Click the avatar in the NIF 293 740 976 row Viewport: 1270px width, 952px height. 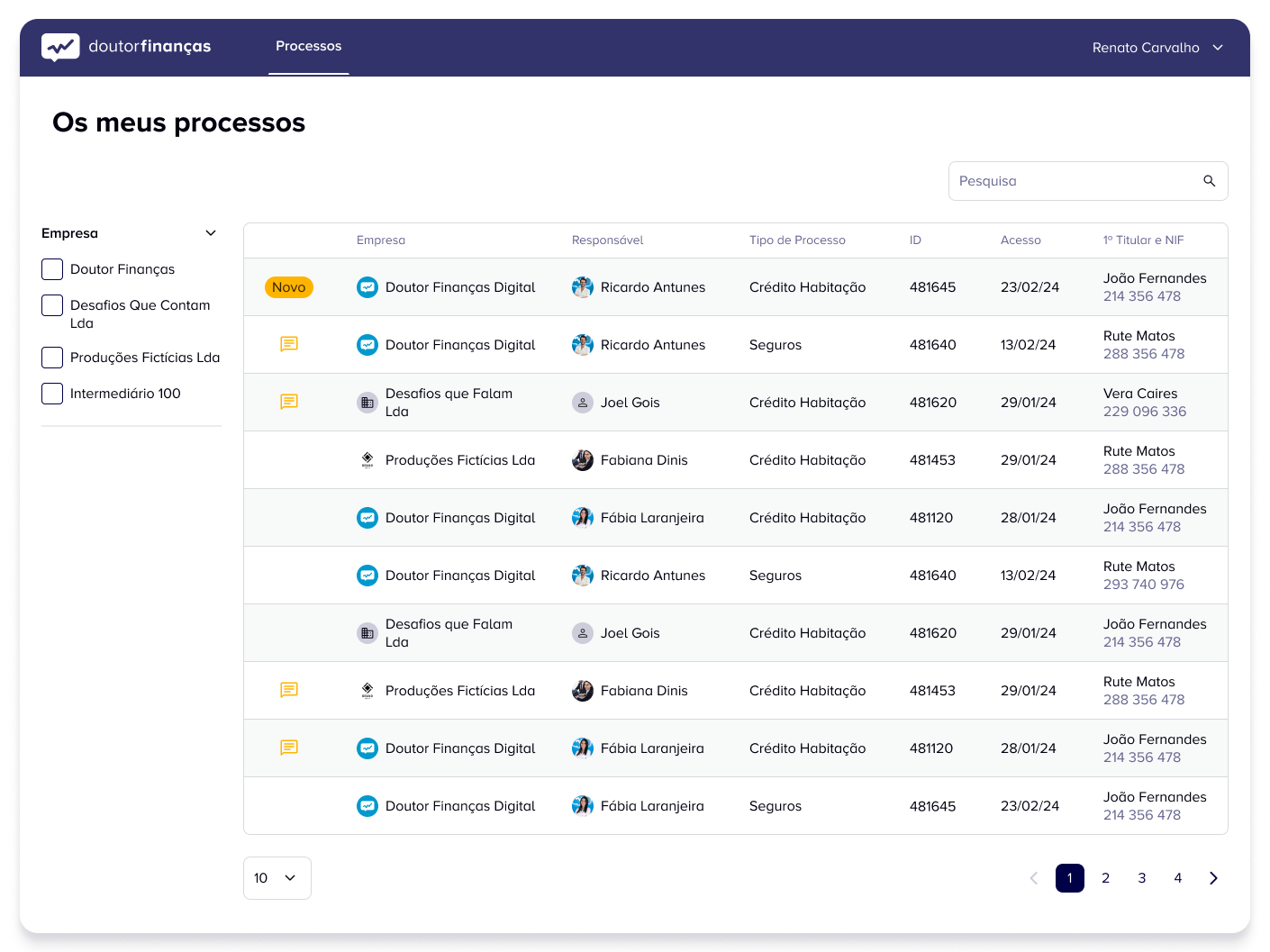pos(583,576)
